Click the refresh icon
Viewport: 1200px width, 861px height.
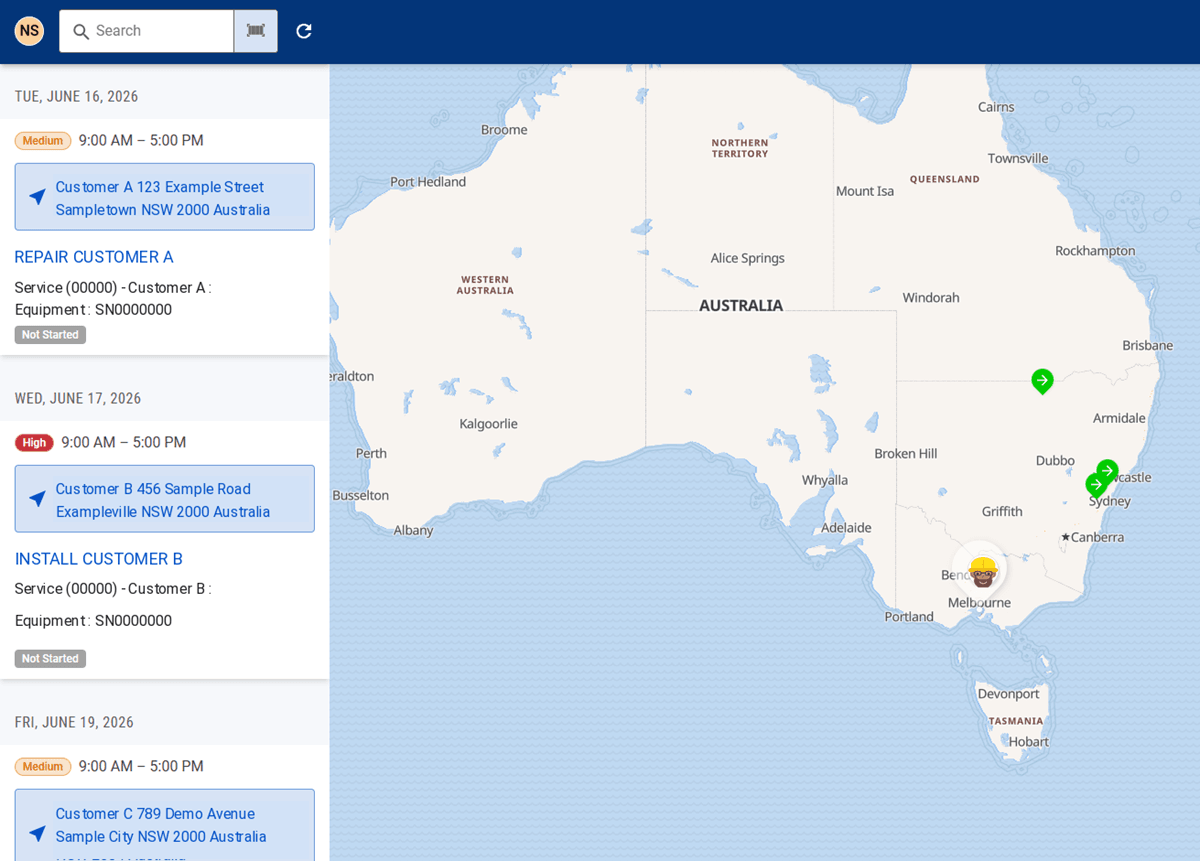pos(304,31)
